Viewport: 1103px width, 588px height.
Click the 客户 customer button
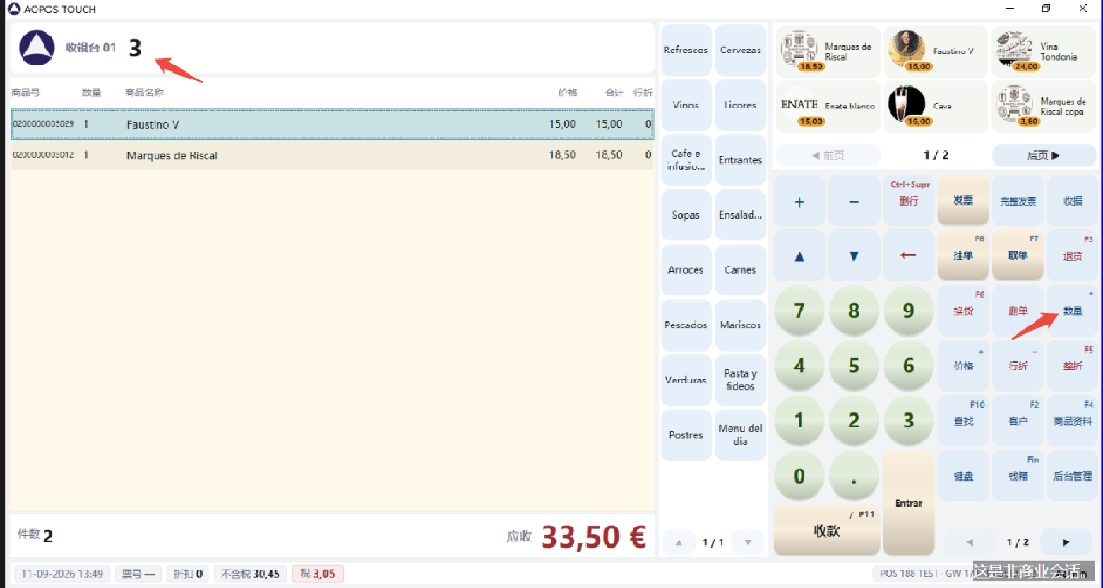click(x=1018, y=421)
